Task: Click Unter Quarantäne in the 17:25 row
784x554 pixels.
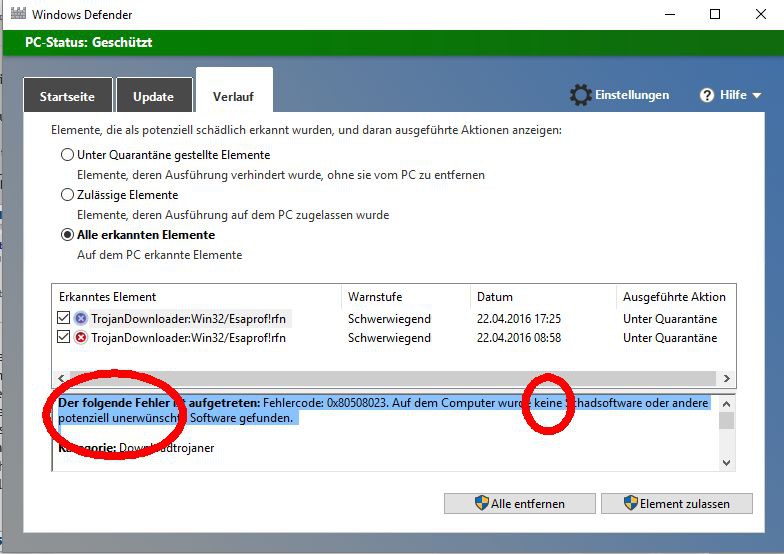Action: click(x=670, y=318)
